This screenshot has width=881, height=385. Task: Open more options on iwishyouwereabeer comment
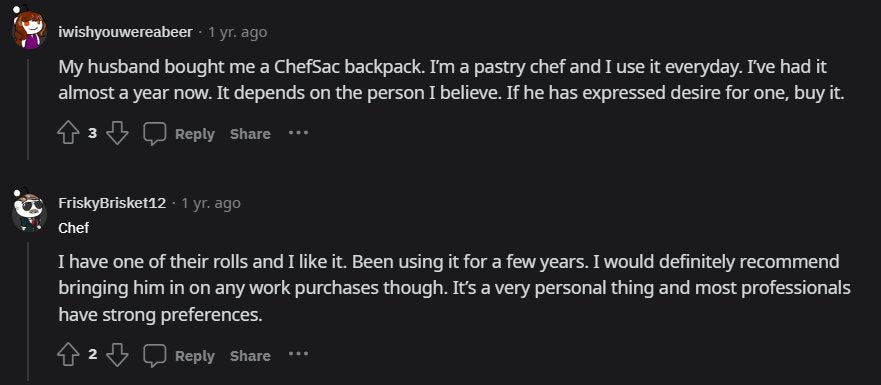298,133
